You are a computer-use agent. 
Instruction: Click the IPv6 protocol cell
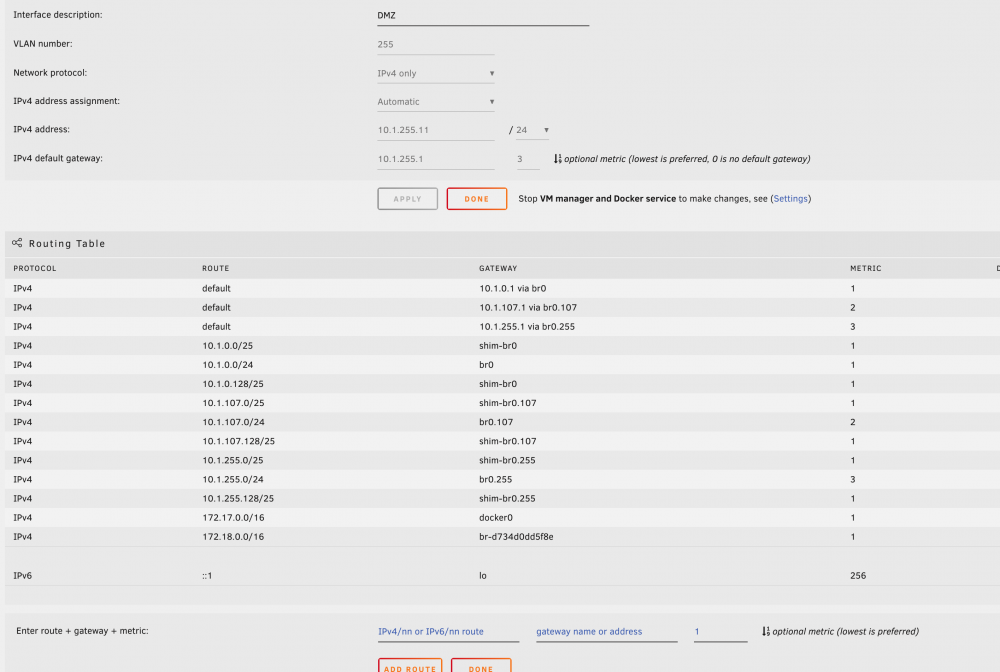click(22, 576)
